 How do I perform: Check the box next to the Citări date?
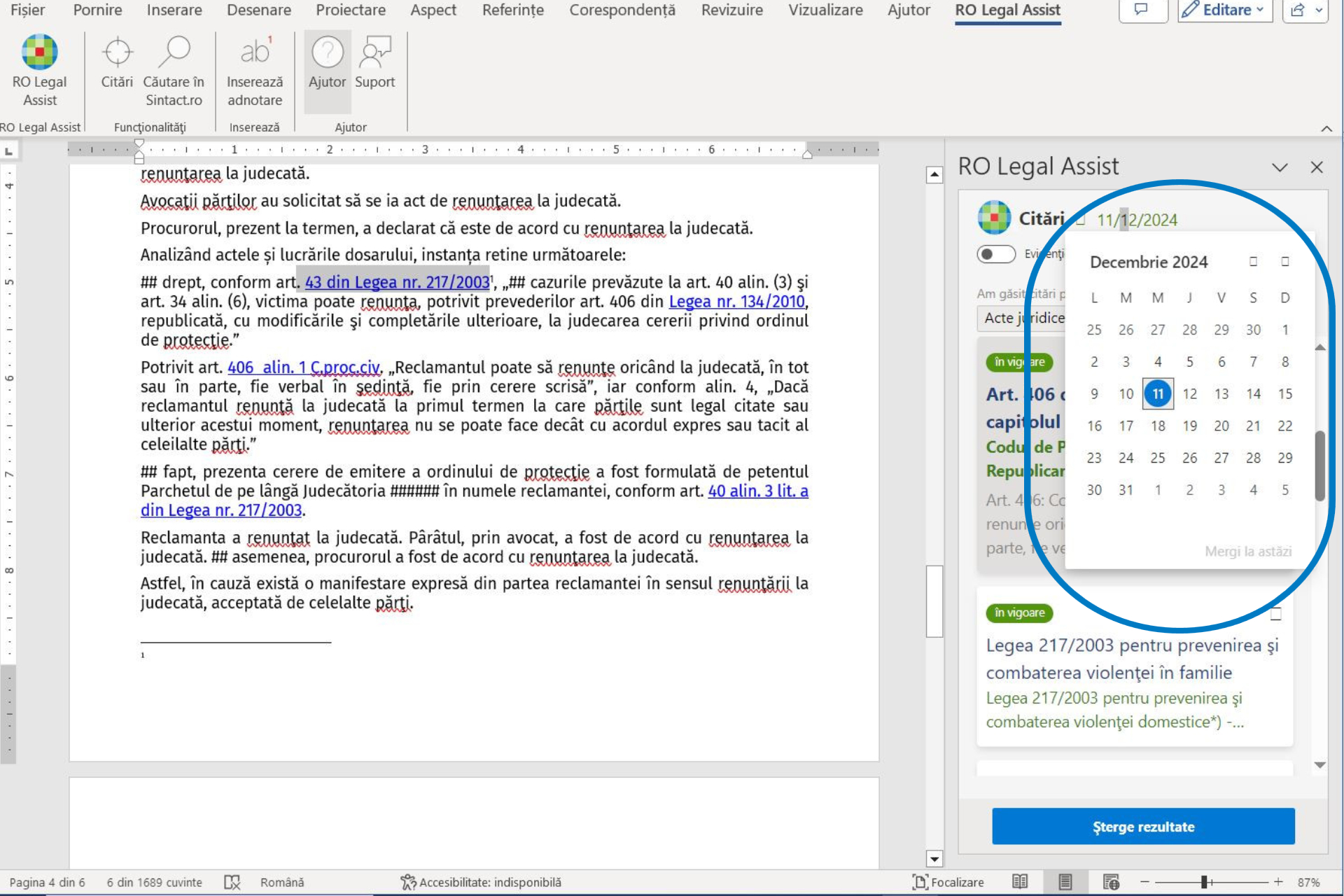tap(1080, 220)
